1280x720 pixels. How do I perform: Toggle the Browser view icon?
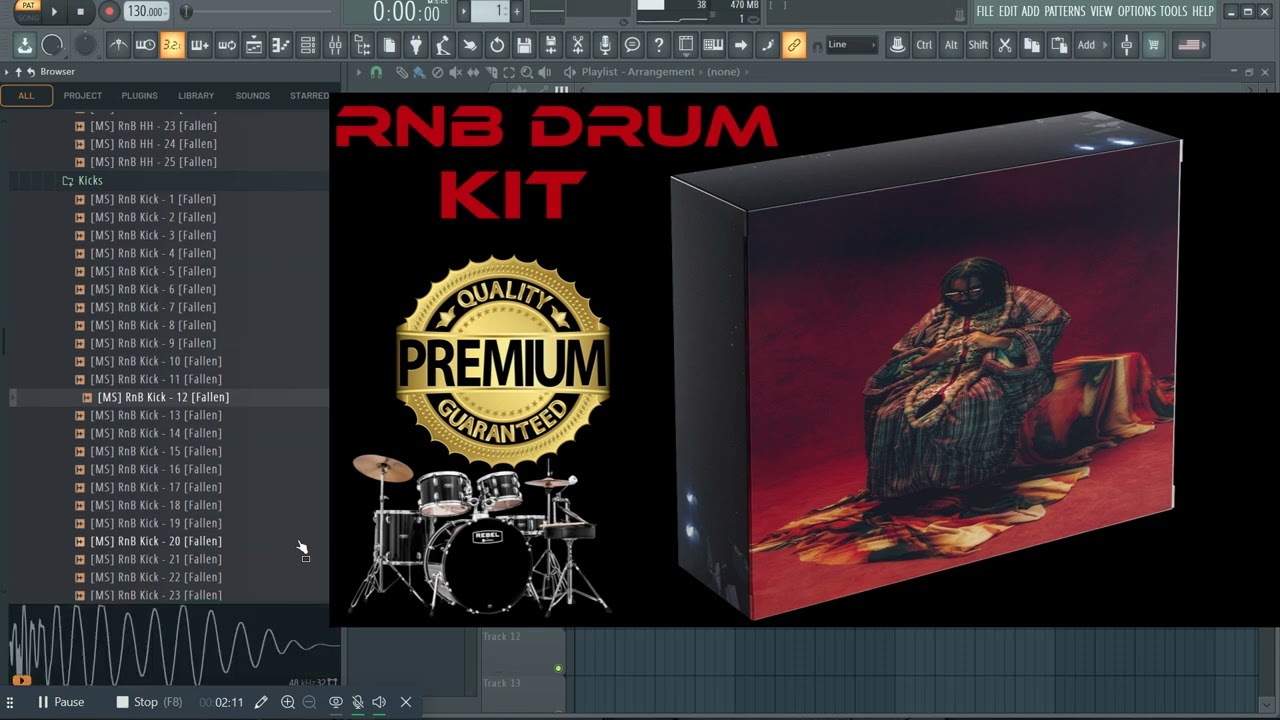[x=362, y=45]
